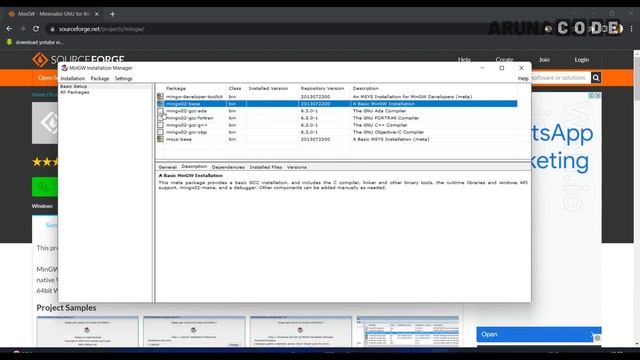Reload the SourceForge page
The width and height of the screenshot is (640, 360).
[x=36, y=29]
